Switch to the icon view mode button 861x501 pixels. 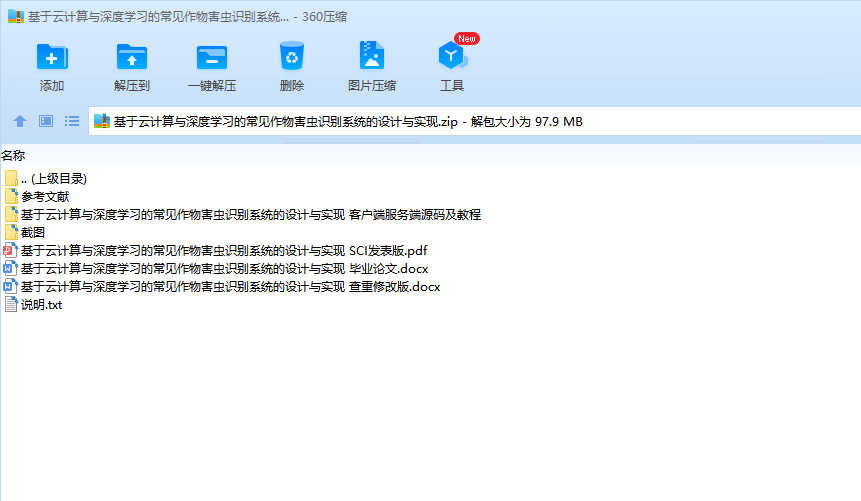[x=46, y=121]
